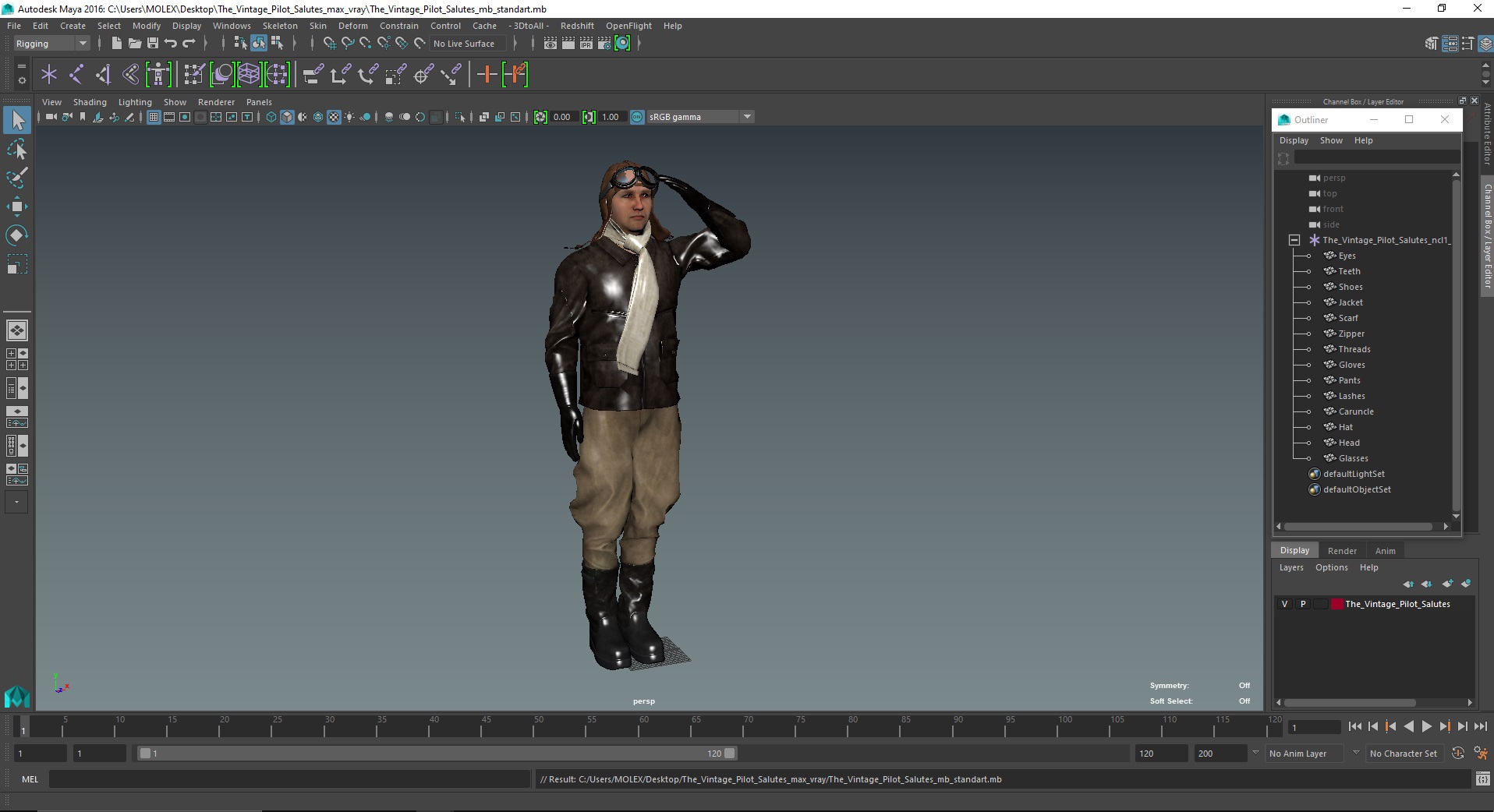
Task: Undo the last action
Action: point(171,44)
